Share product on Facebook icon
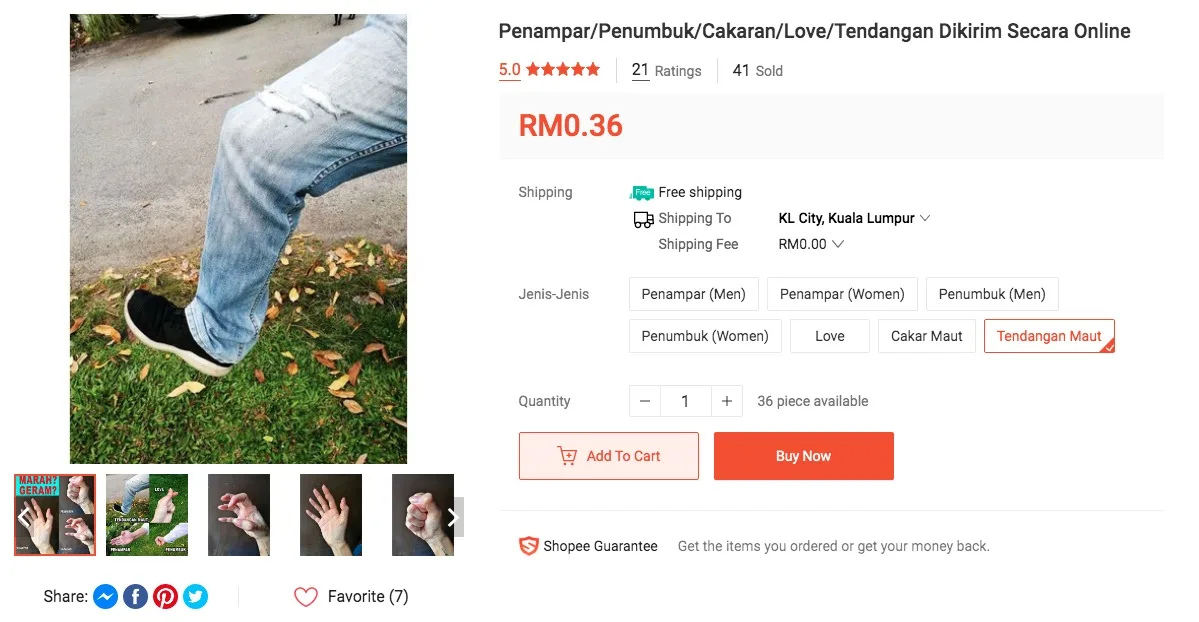Image resolution: width=1199 pixels, height=622 pixels. click(135, 597)
